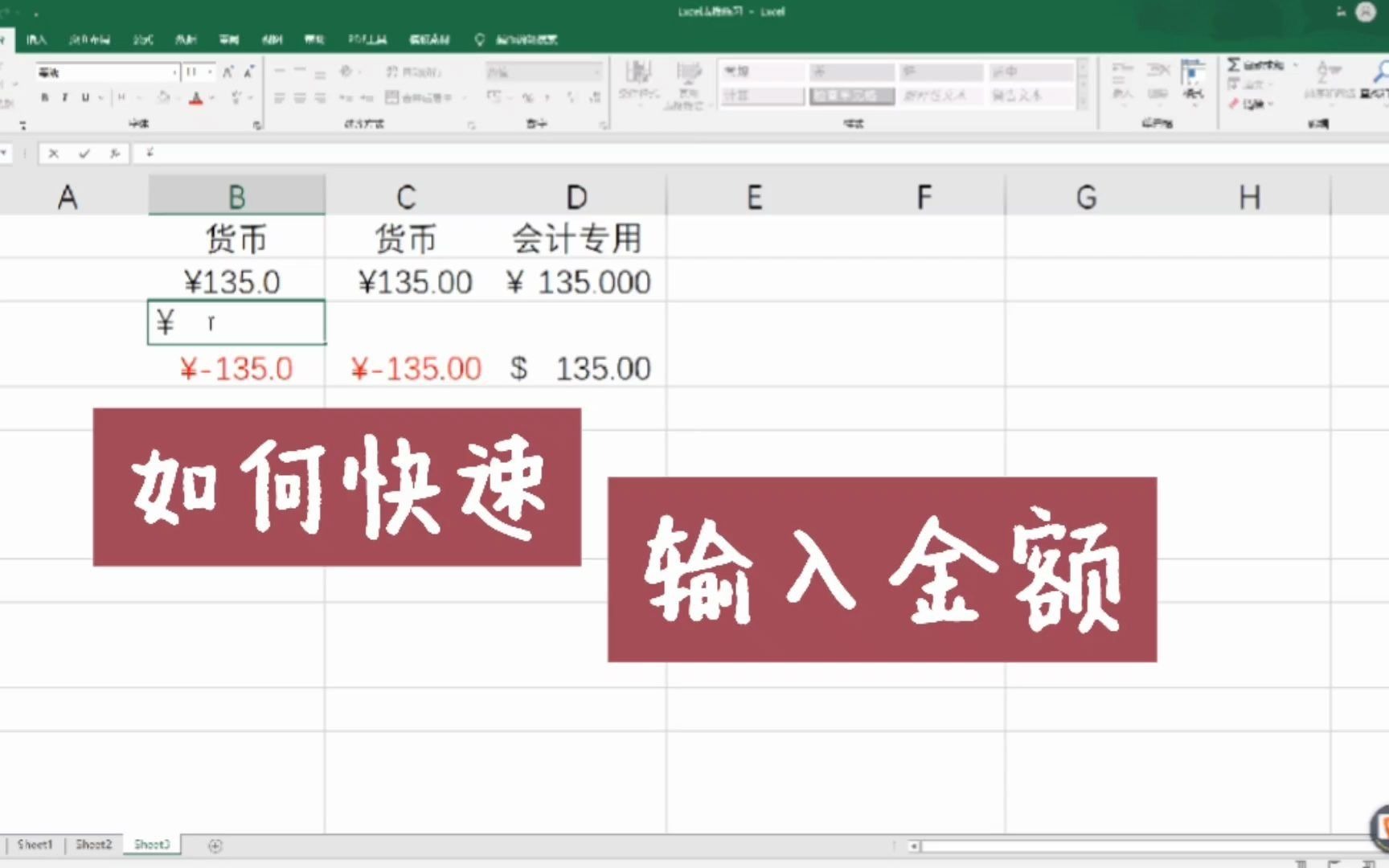Click the Align Left icon
Image resolution: width=1389 pixels, height=868 pixels.
pos(279,97)
